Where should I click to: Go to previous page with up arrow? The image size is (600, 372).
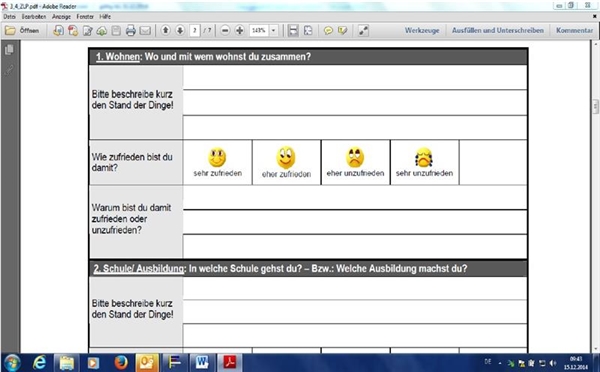click(165, 30)
